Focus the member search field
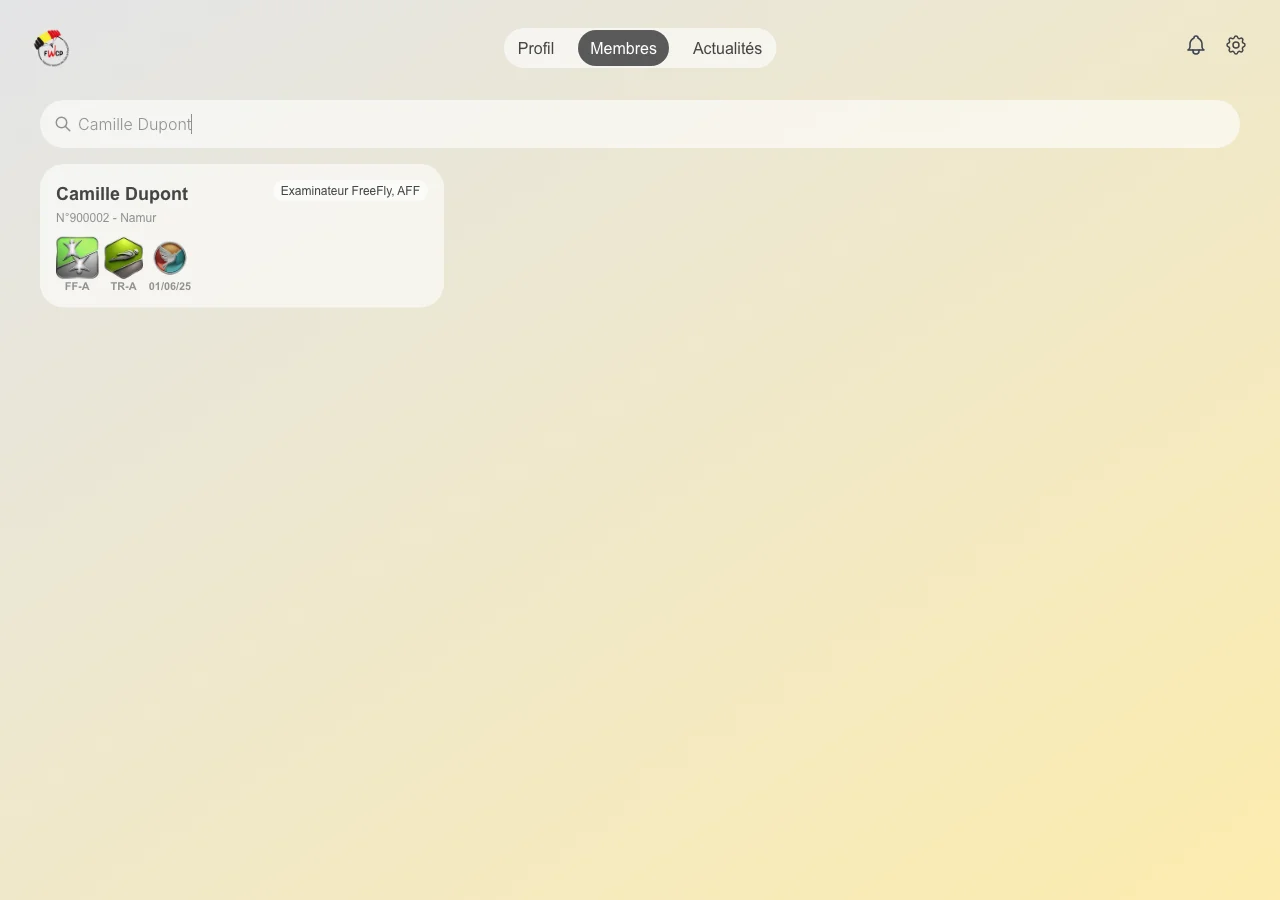The height and width of the screenshot is (900, 1280). click(640, 124)
